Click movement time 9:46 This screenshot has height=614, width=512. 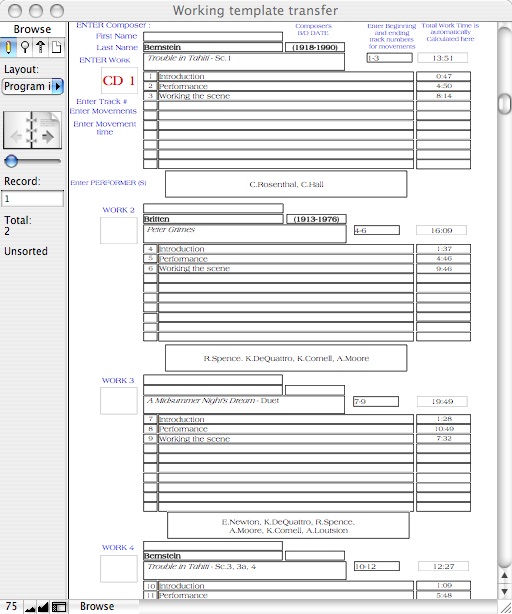443,269
